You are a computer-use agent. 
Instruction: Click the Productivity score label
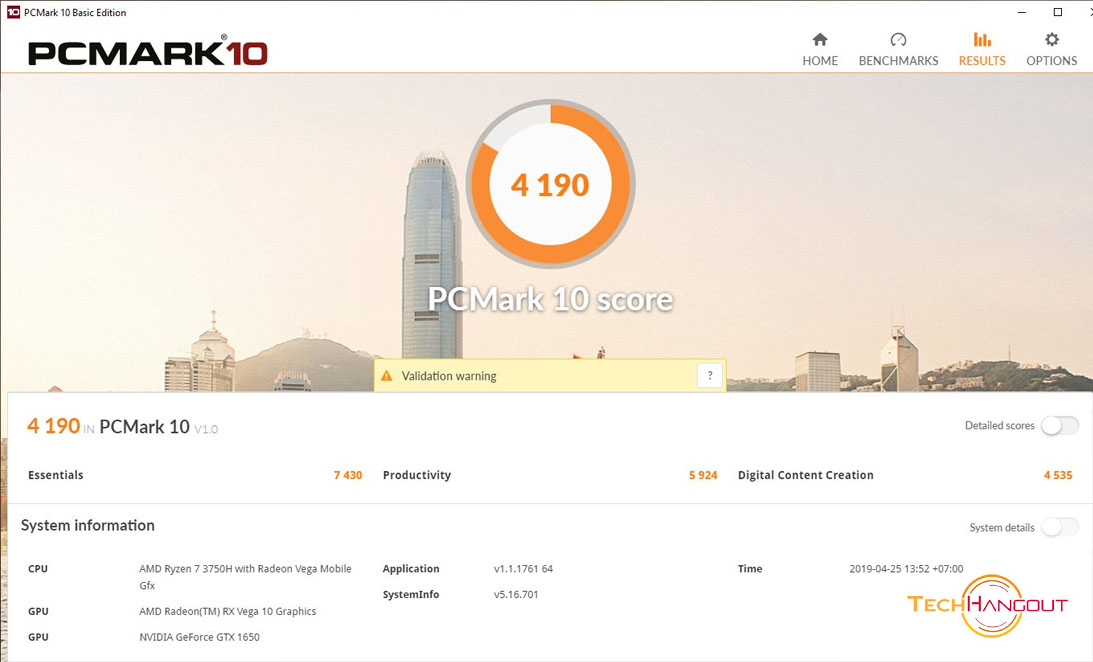click(417, 475)
